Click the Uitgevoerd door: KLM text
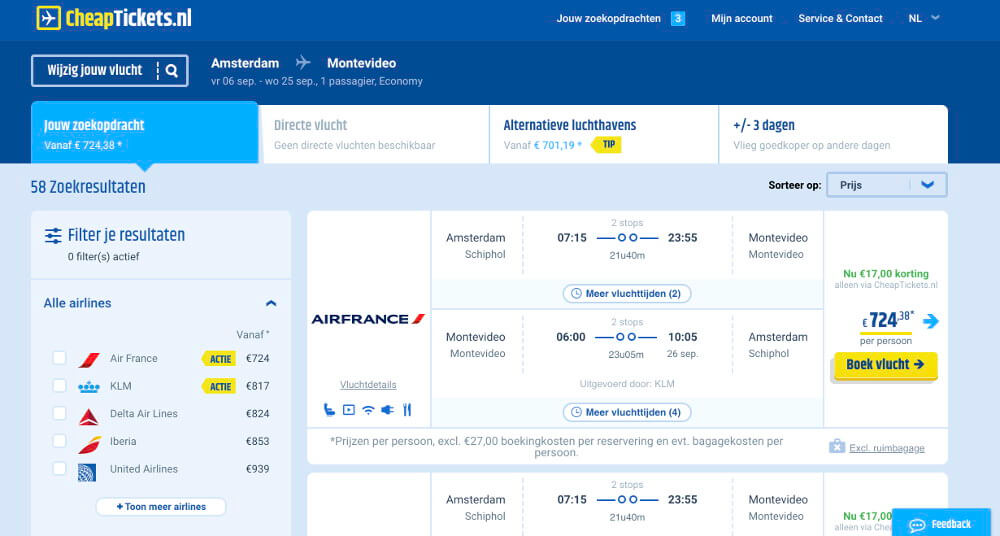Image resolution: width=1000 pixels, height=536 pixels. (x=627, y=383)
